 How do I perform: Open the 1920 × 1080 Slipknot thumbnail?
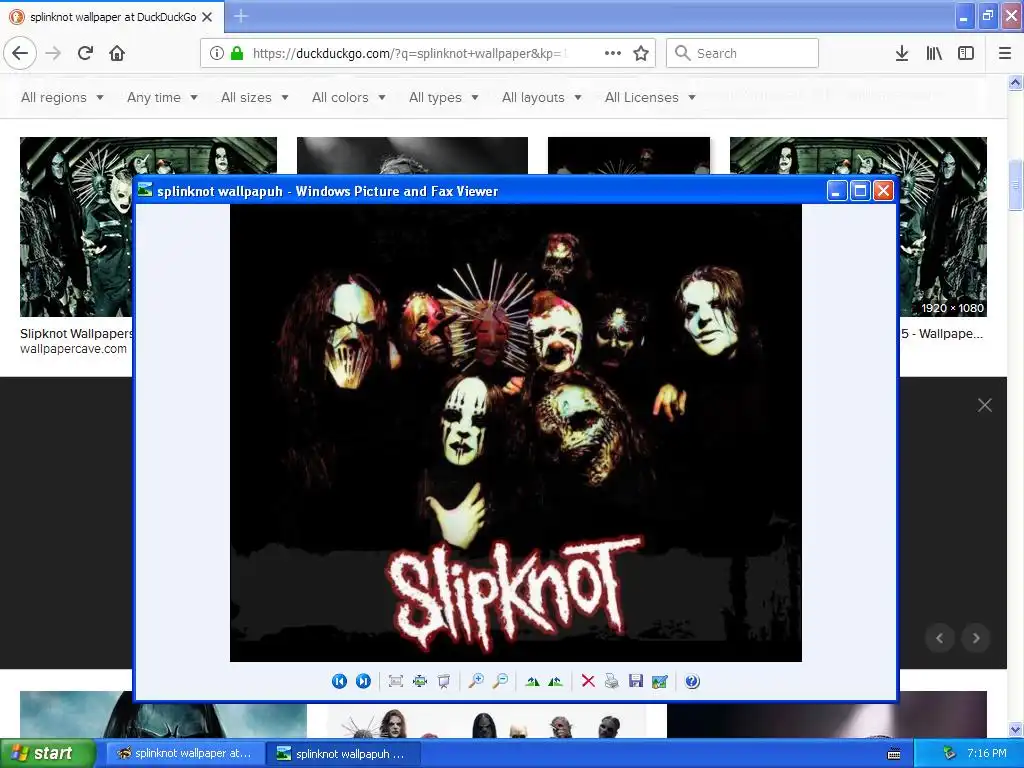pos(943,227)
